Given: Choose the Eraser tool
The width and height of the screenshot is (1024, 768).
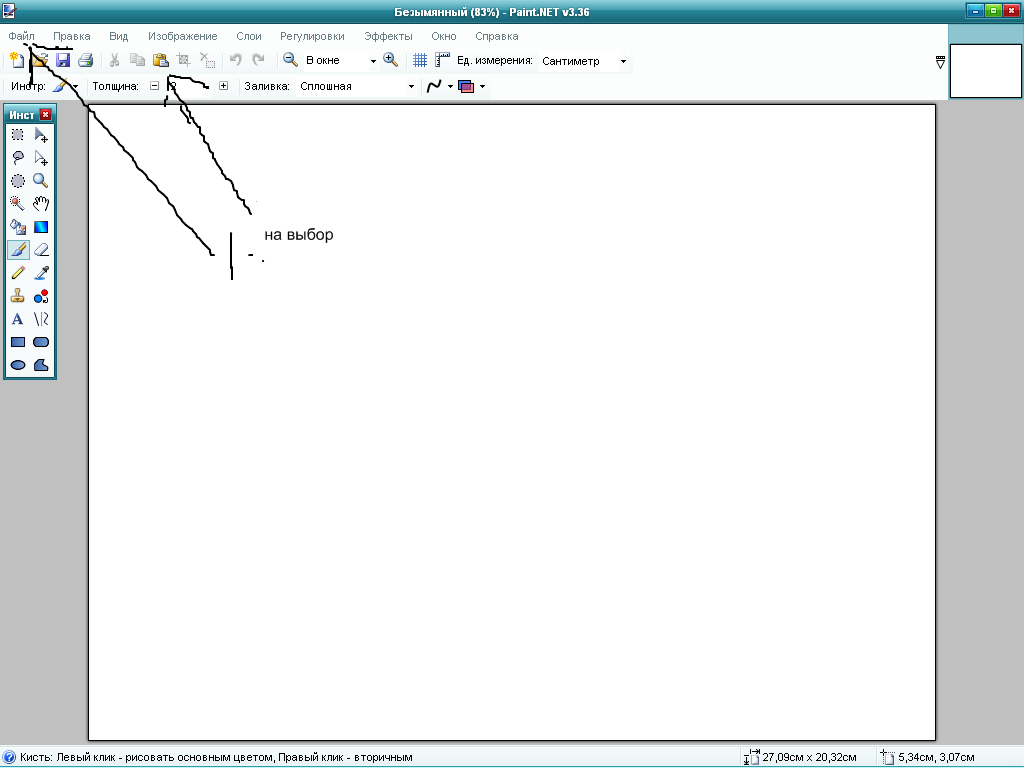Looking at the screenshot, I should point(41,250).
